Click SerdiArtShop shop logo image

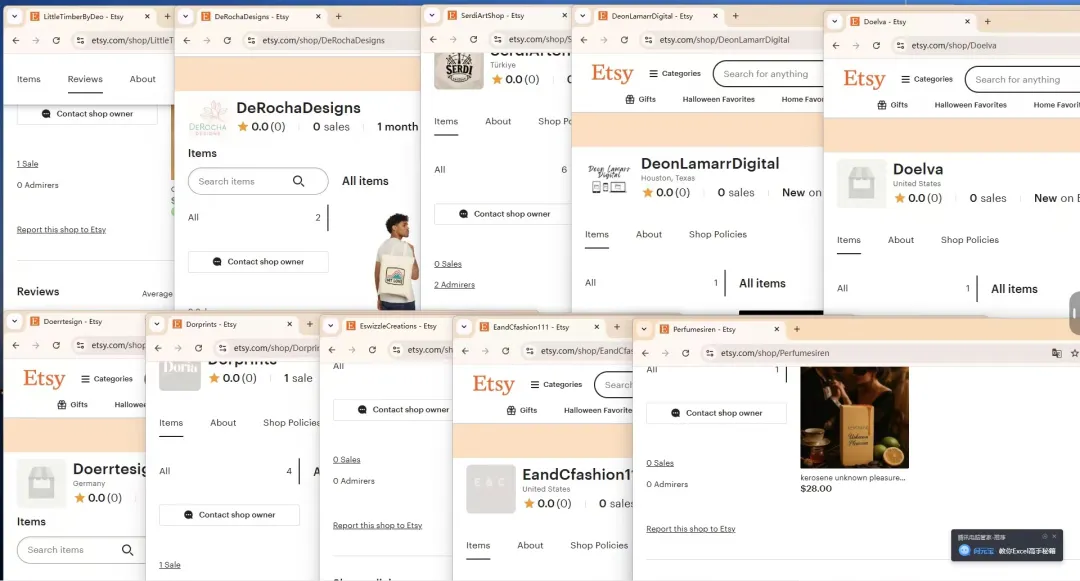pos(459,72)
